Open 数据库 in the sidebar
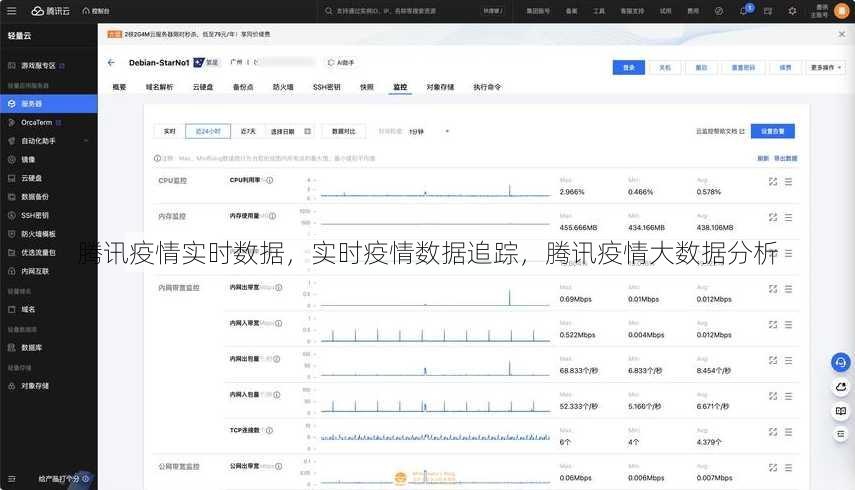 point(32,347)
